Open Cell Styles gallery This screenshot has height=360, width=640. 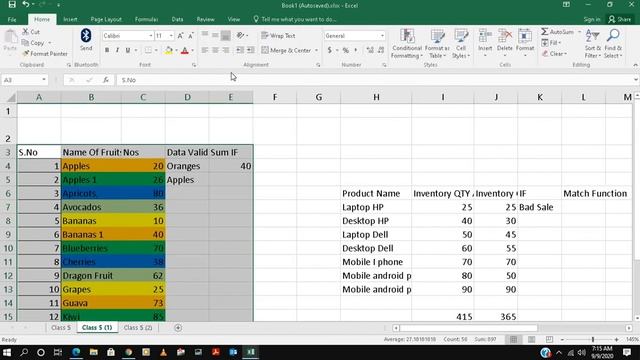[461, 44]
